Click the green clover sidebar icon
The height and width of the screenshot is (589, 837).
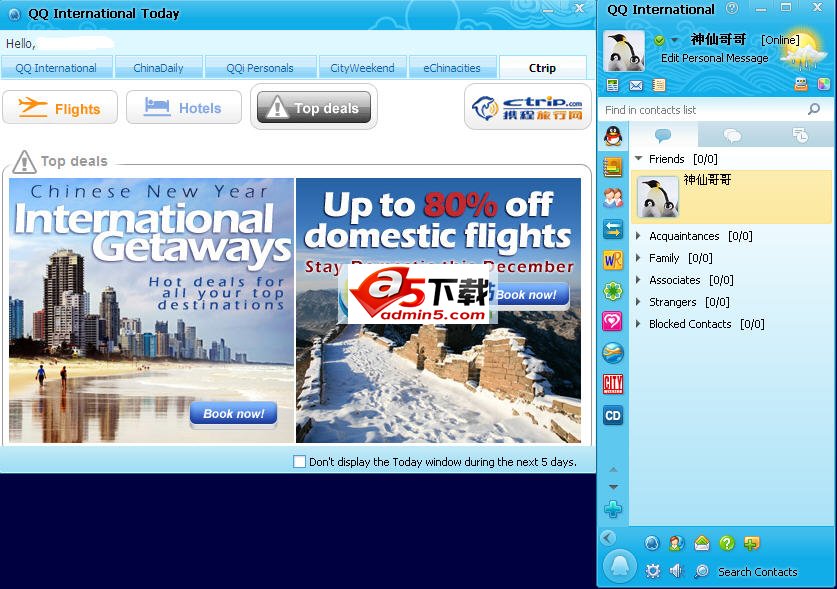tap(613, 291)
